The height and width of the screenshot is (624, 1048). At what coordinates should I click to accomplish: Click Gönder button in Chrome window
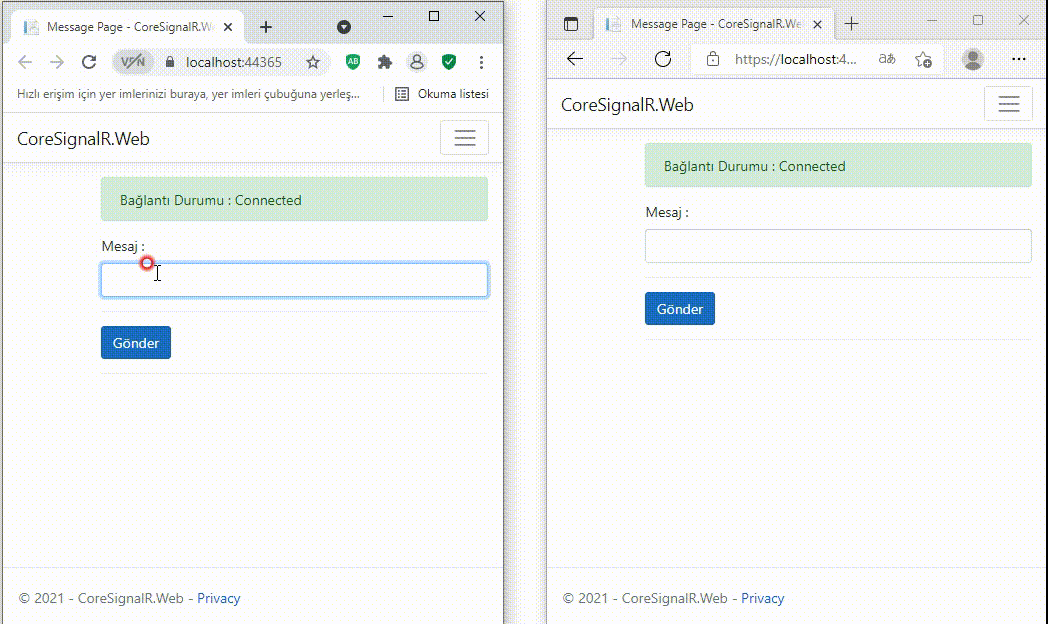point(136,343)
